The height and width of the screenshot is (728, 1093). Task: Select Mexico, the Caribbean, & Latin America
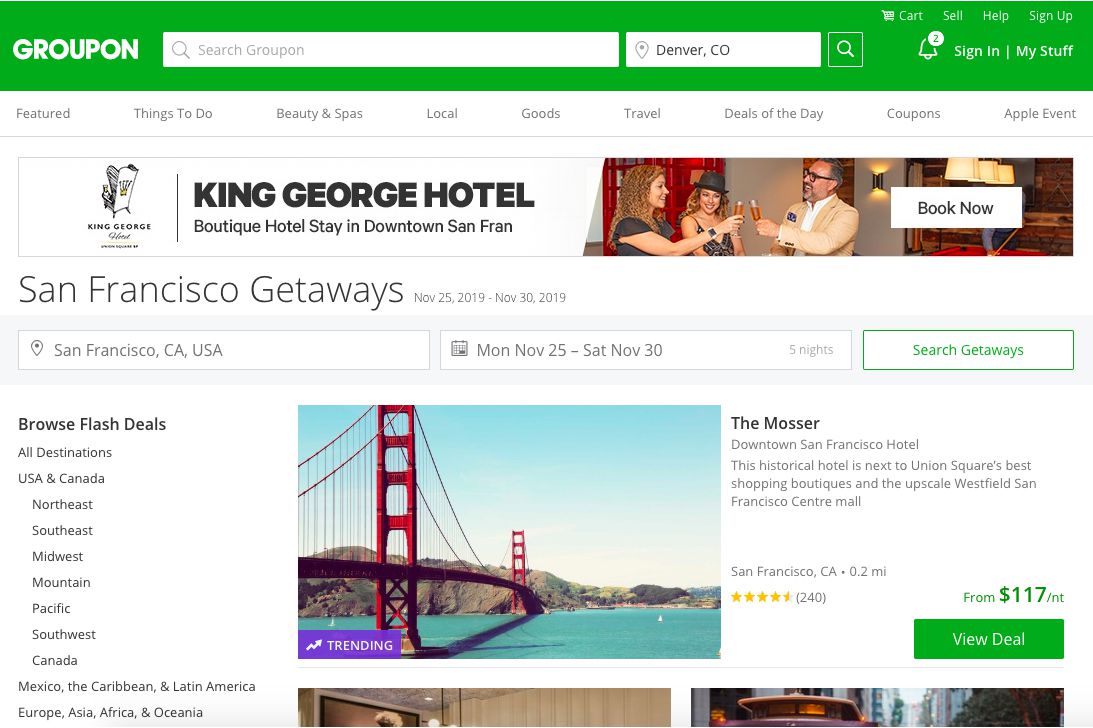click(x=137, y=686)
